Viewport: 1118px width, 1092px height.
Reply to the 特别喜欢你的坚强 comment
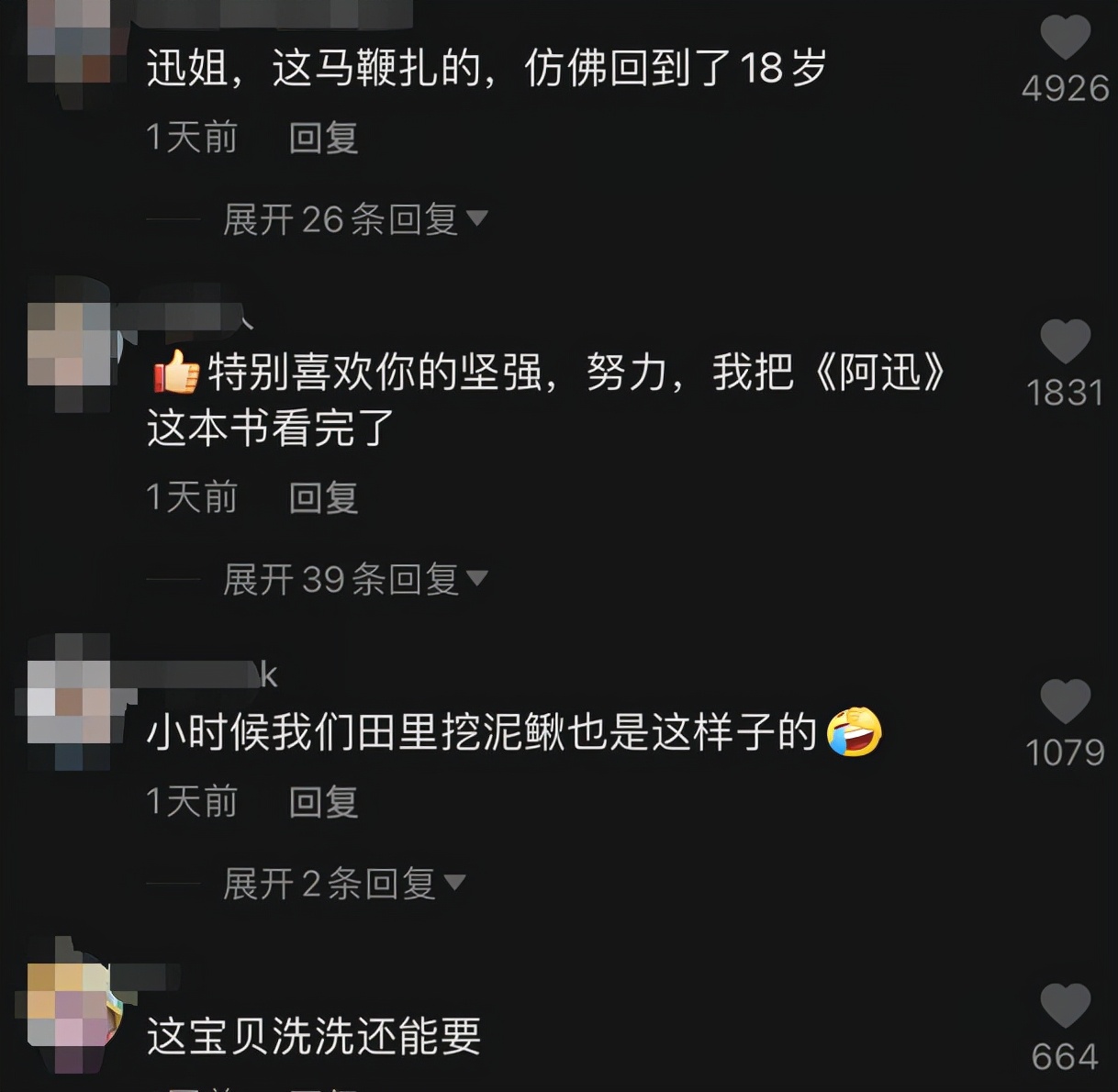(323, 497)
